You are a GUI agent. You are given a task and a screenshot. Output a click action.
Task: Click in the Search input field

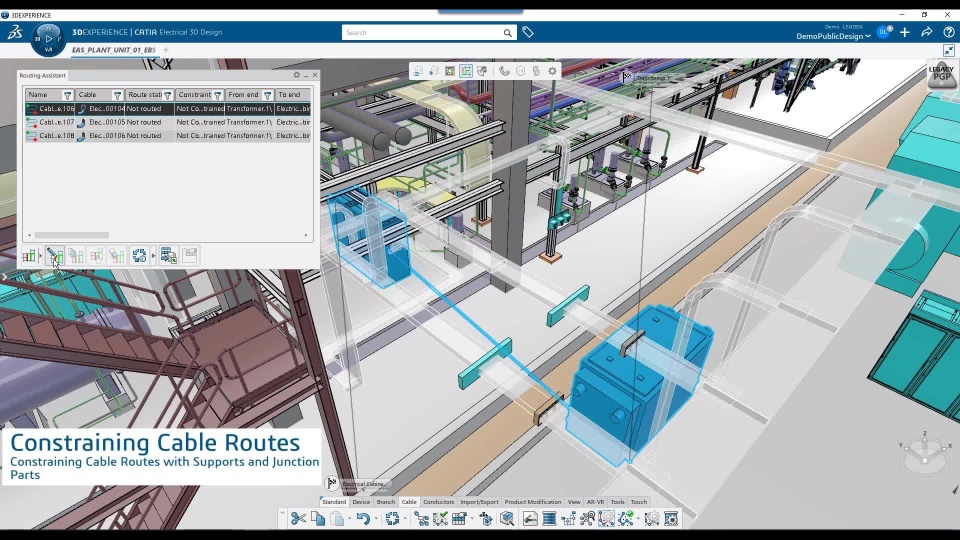[x=422, y=32]
